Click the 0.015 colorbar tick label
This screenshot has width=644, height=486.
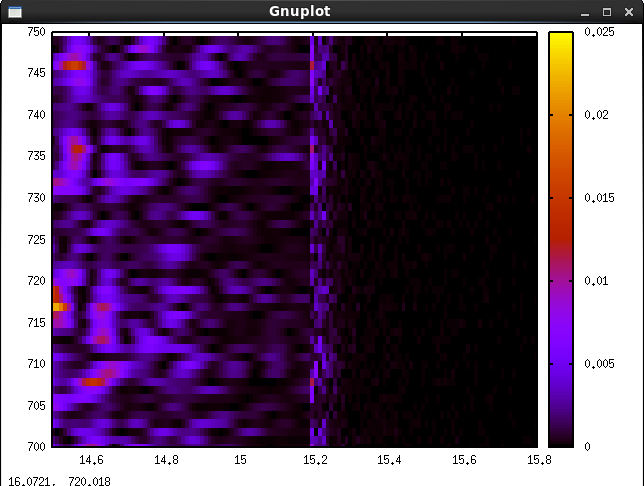tap(597, 198)
